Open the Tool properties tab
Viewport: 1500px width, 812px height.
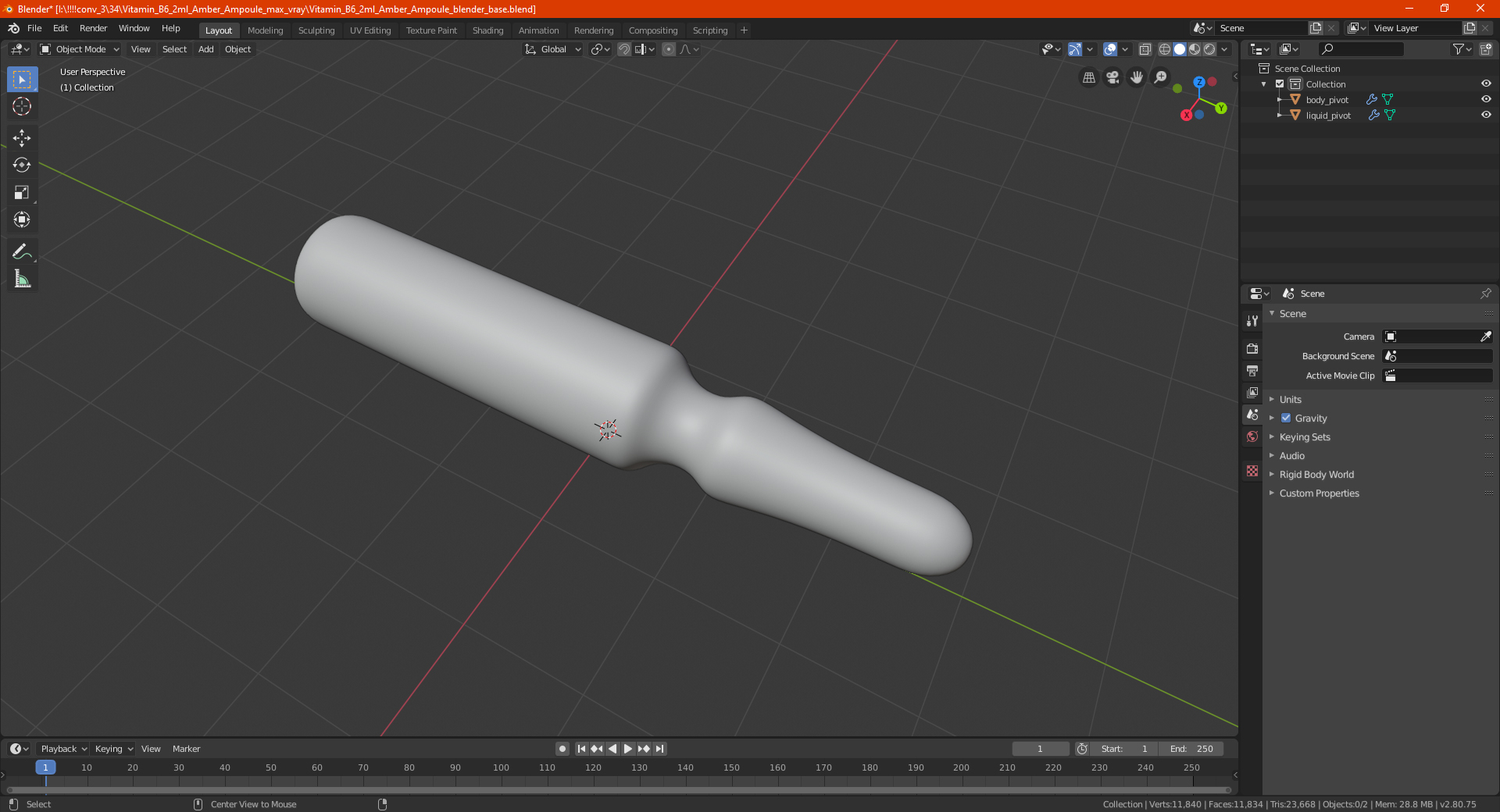(x=1252, y=321)
